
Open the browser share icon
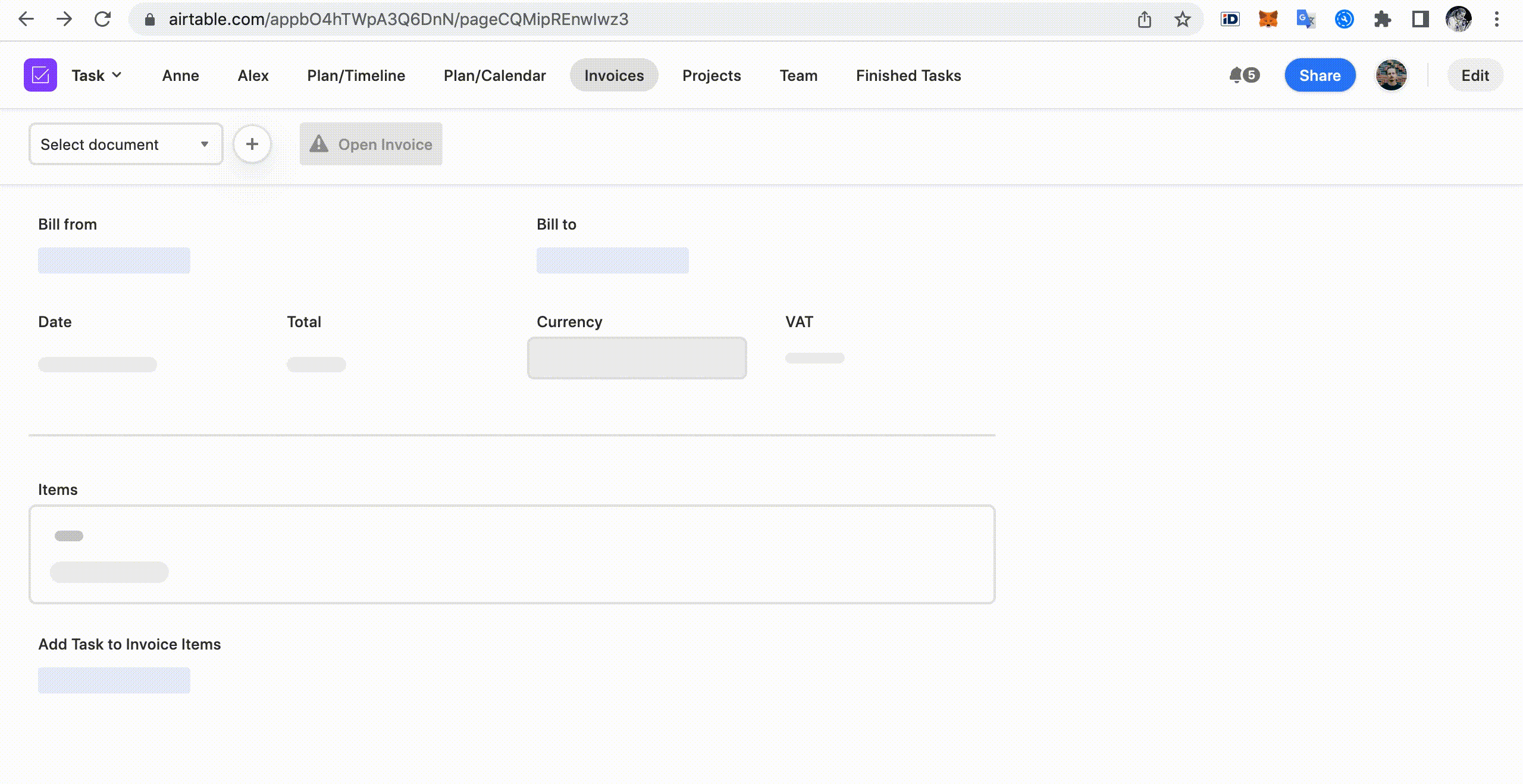[1143, 18]
